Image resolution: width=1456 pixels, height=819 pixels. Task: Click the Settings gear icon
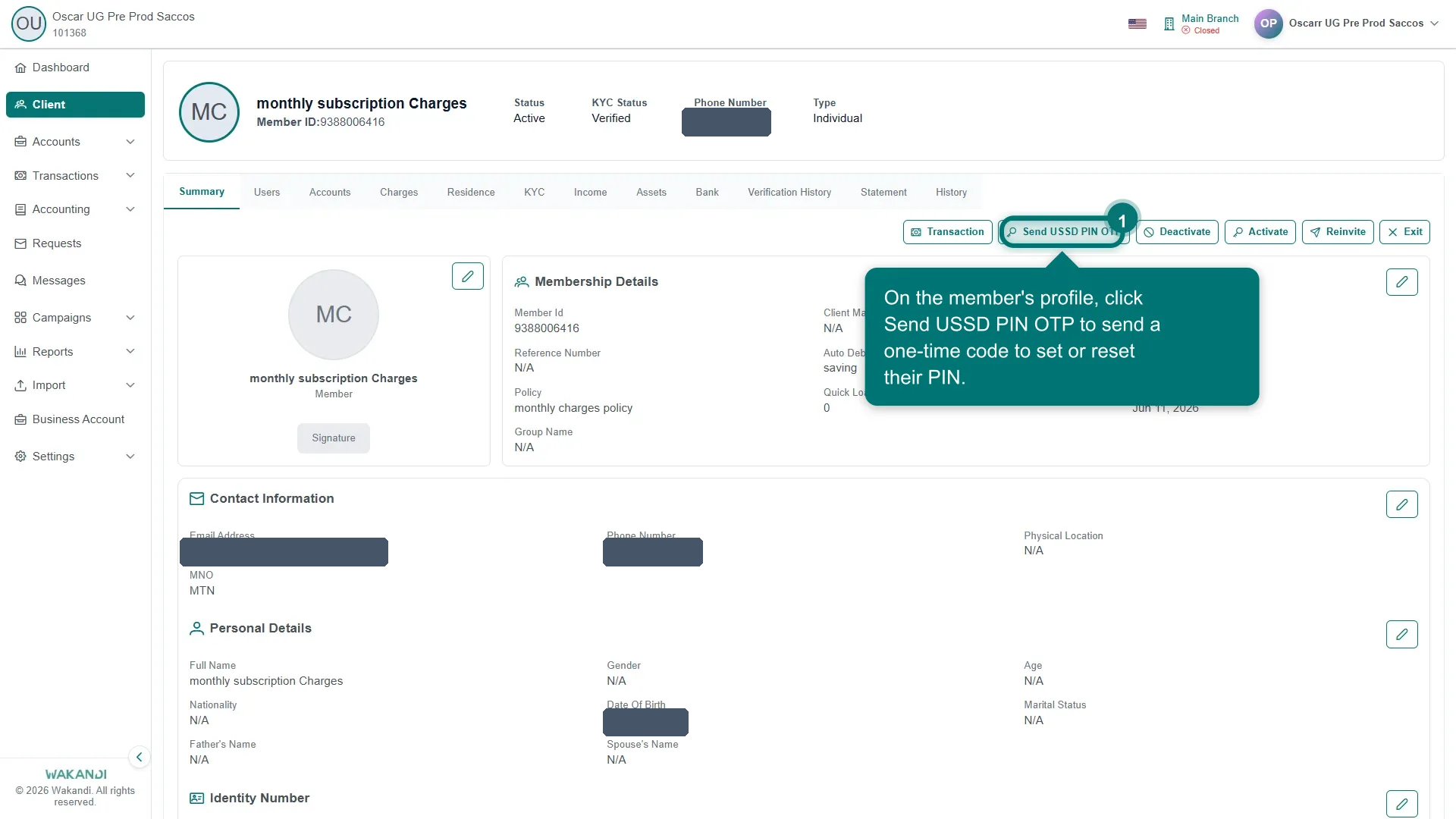click(20, 457)
